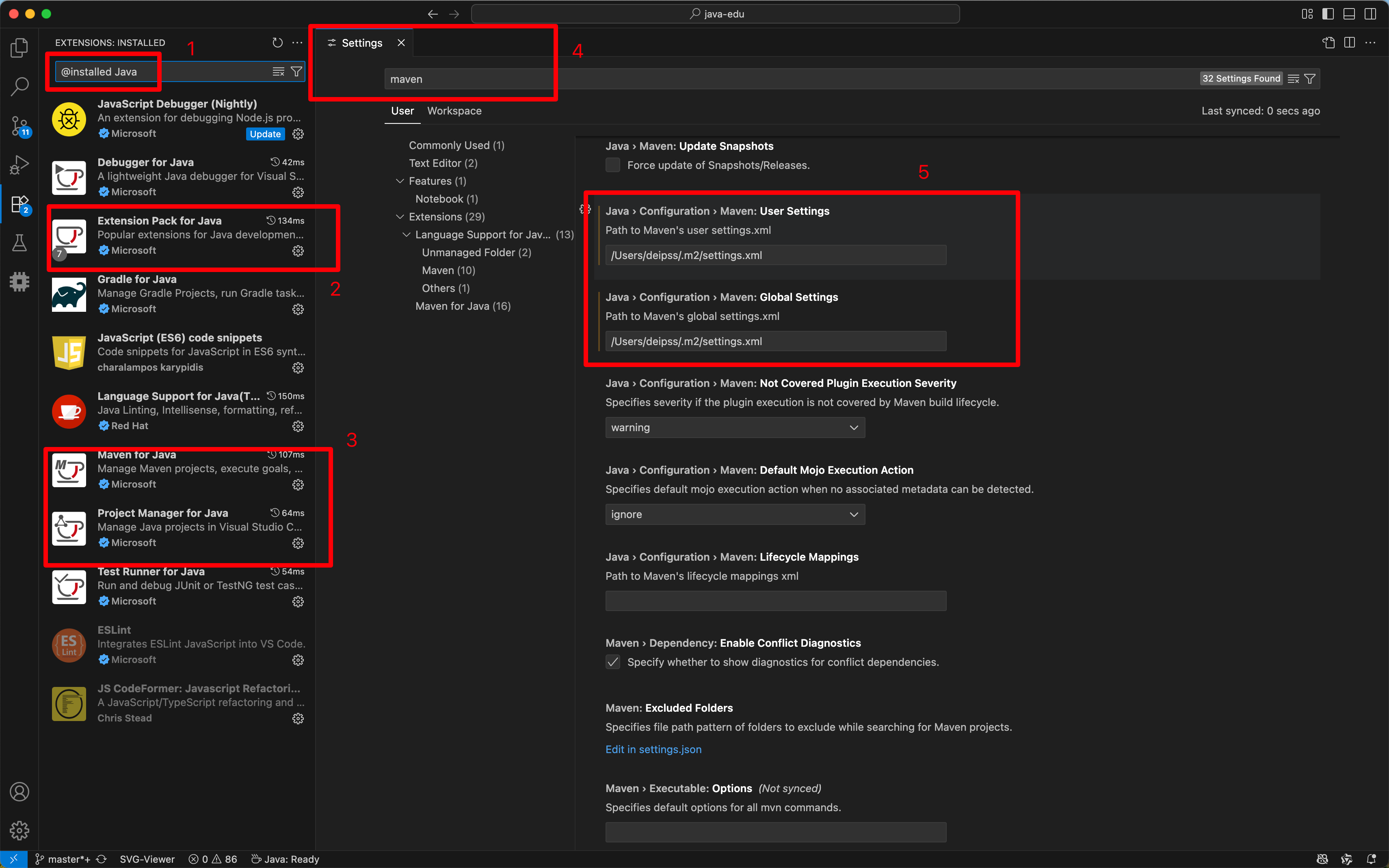Collapse Language Support for Java tree node
The width and height of the screenshot is (1389, 868).
[x=407, y=234]
